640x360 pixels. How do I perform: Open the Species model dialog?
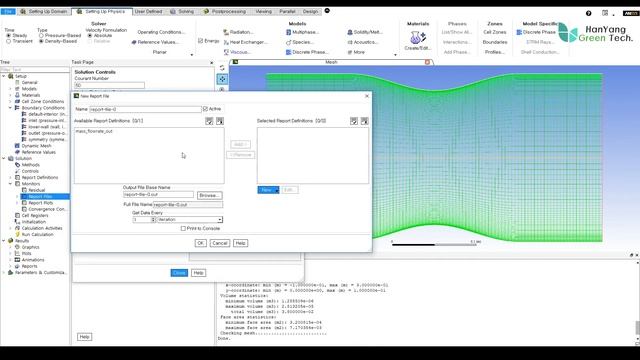[x=300, y=42]
